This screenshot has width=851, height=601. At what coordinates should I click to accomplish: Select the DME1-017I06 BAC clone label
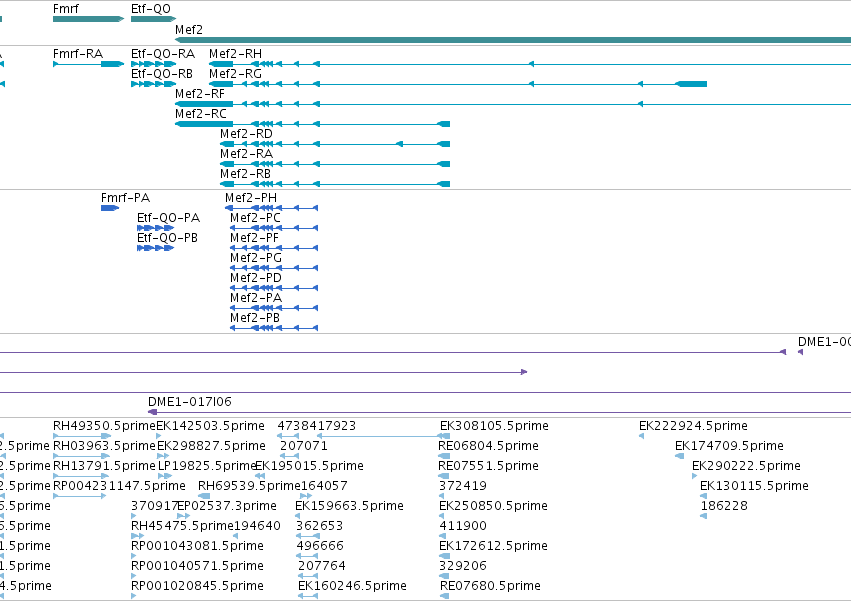[x=190, y=402]
